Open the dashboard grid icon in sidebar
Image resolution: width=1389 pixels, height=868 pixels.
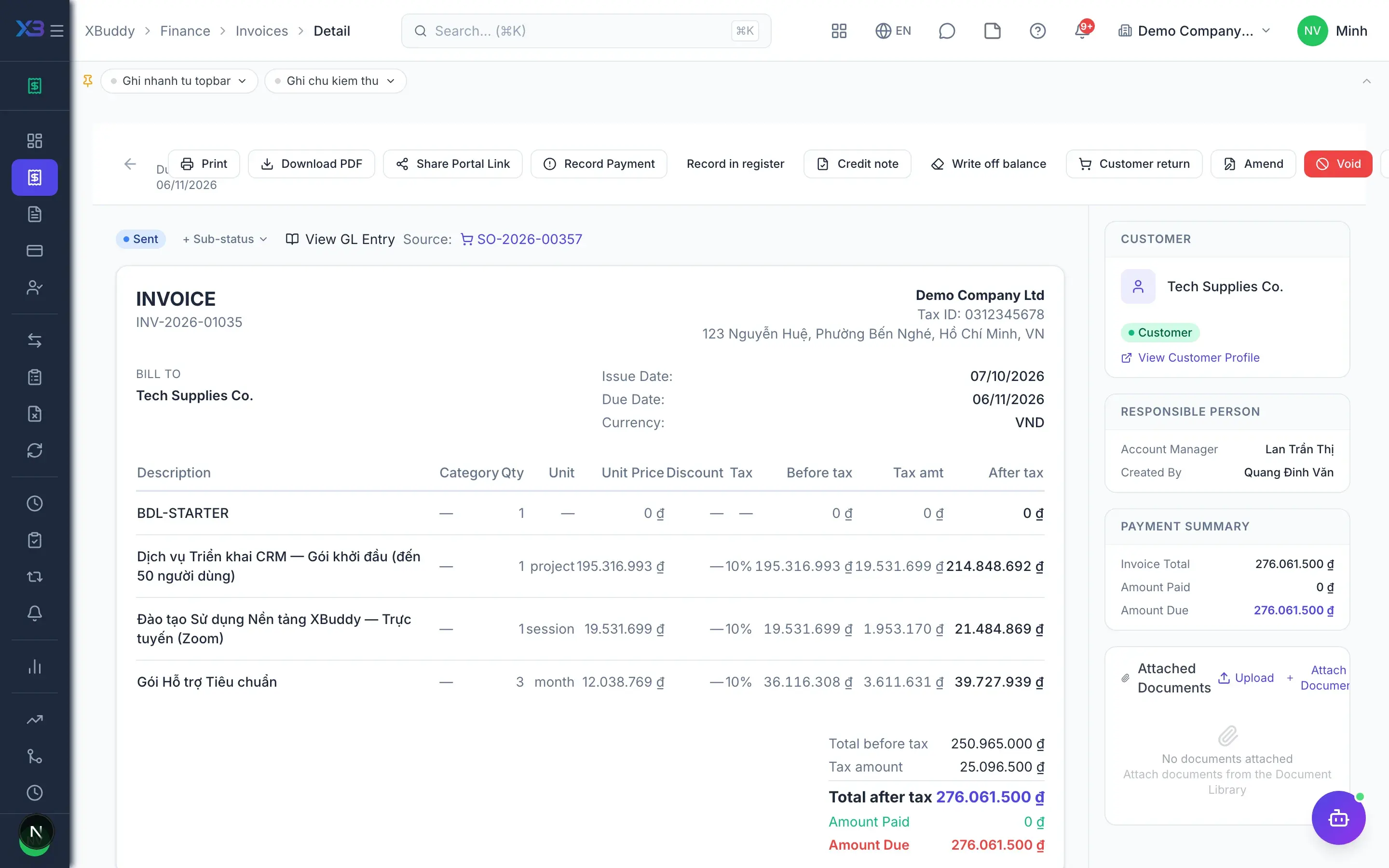pyautogui.click(x=34, y=141)
